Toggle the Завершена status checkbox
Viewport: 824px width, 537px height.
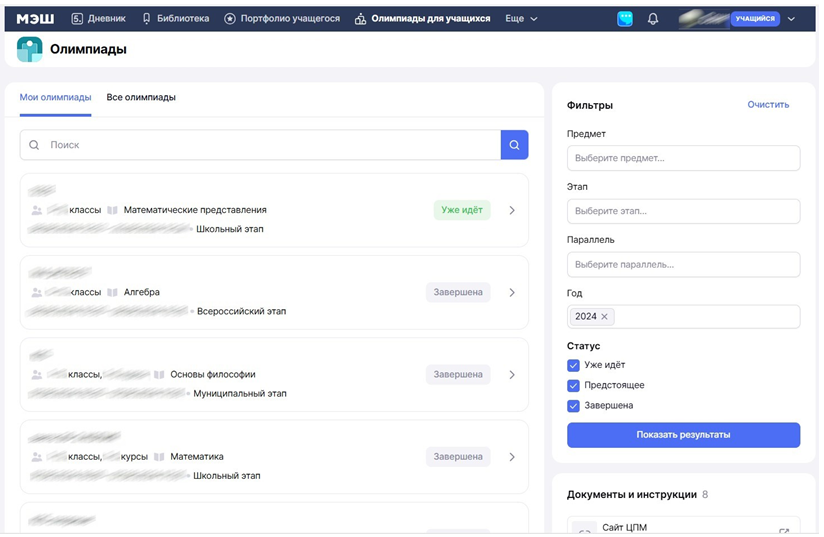pos(573,405)
